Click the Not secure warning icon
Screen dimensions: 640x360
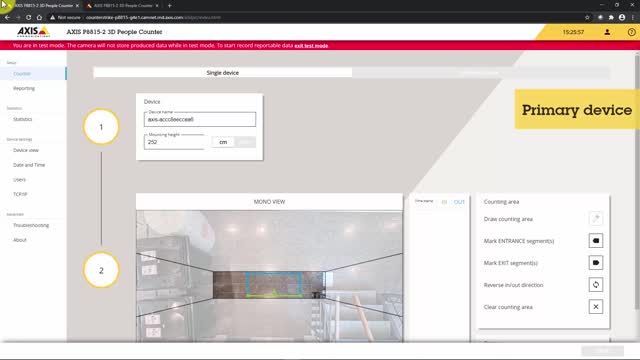[x=52, y=17]
